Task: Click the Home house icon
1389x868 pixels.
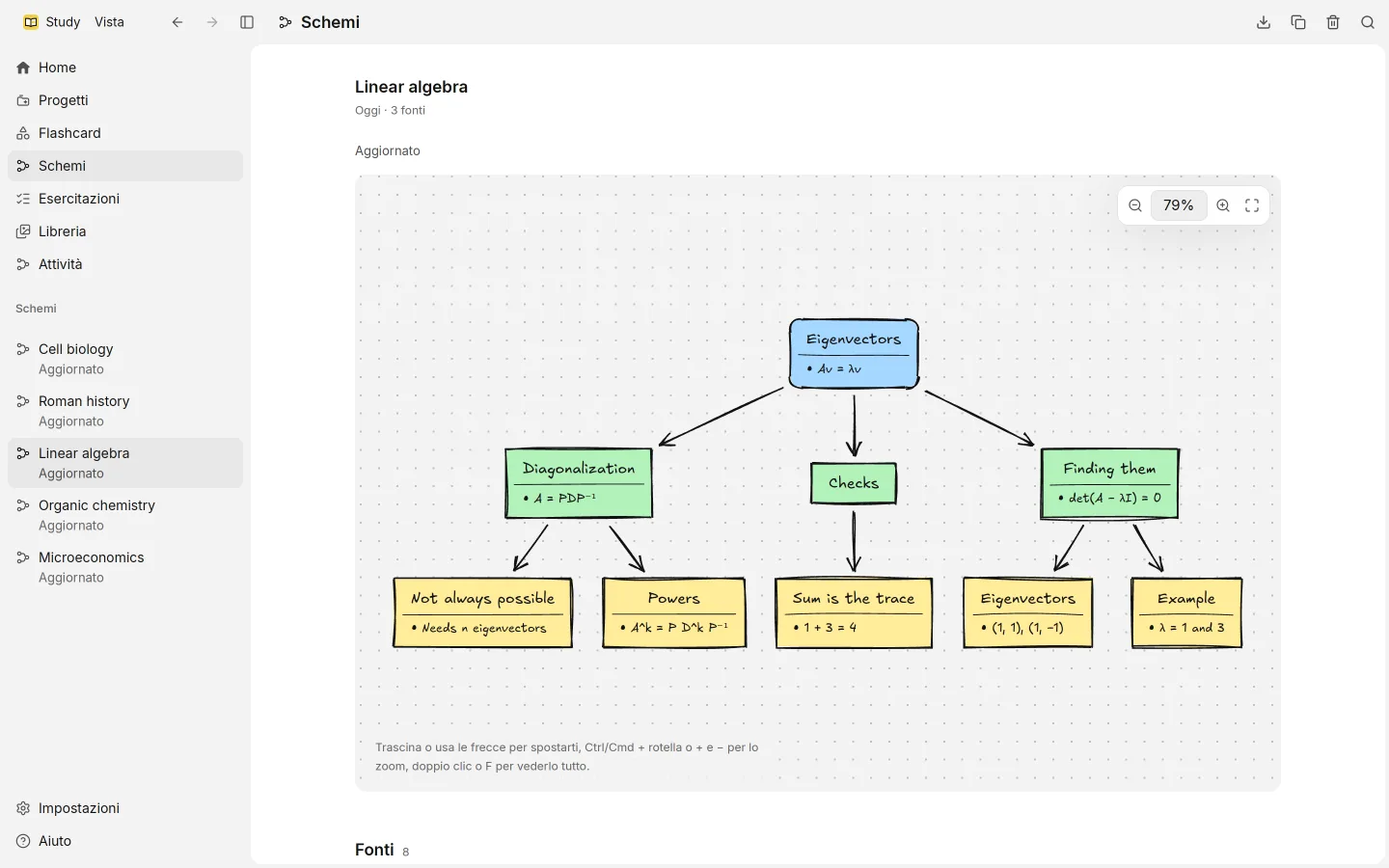Action: coord(23,68)
